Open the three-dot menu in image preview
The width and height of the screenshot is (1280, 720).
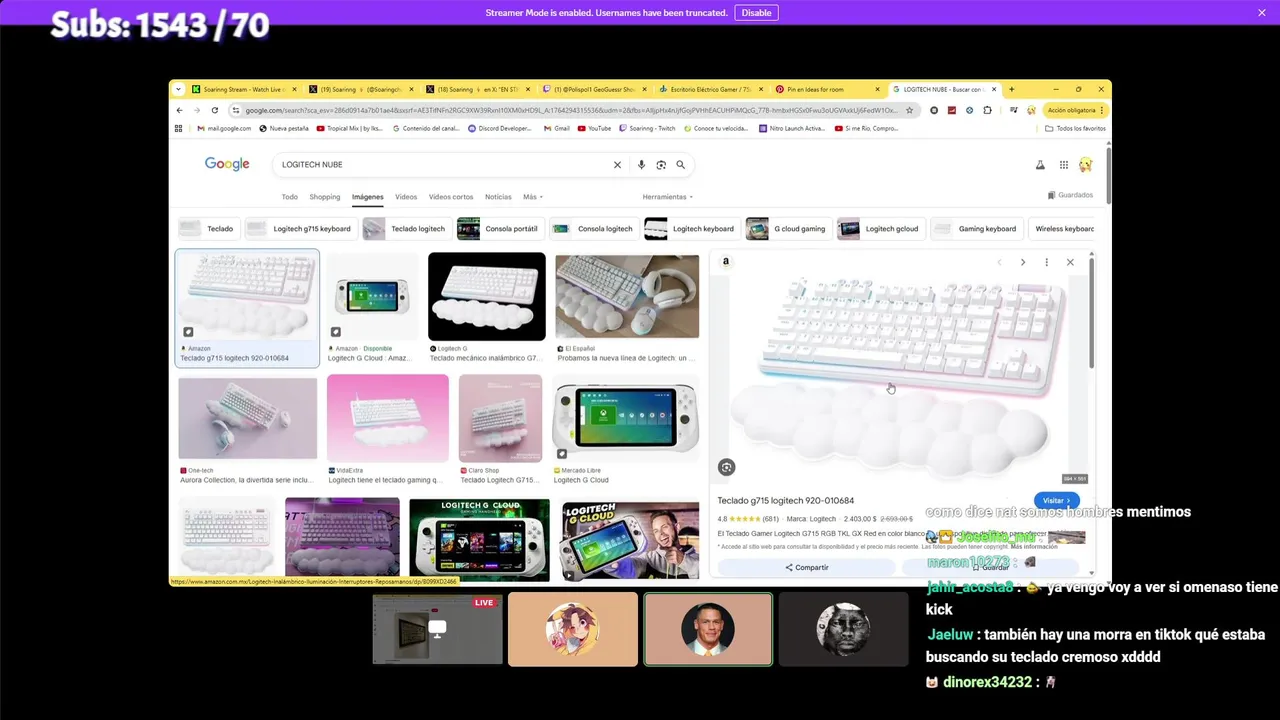(1047, 262)
